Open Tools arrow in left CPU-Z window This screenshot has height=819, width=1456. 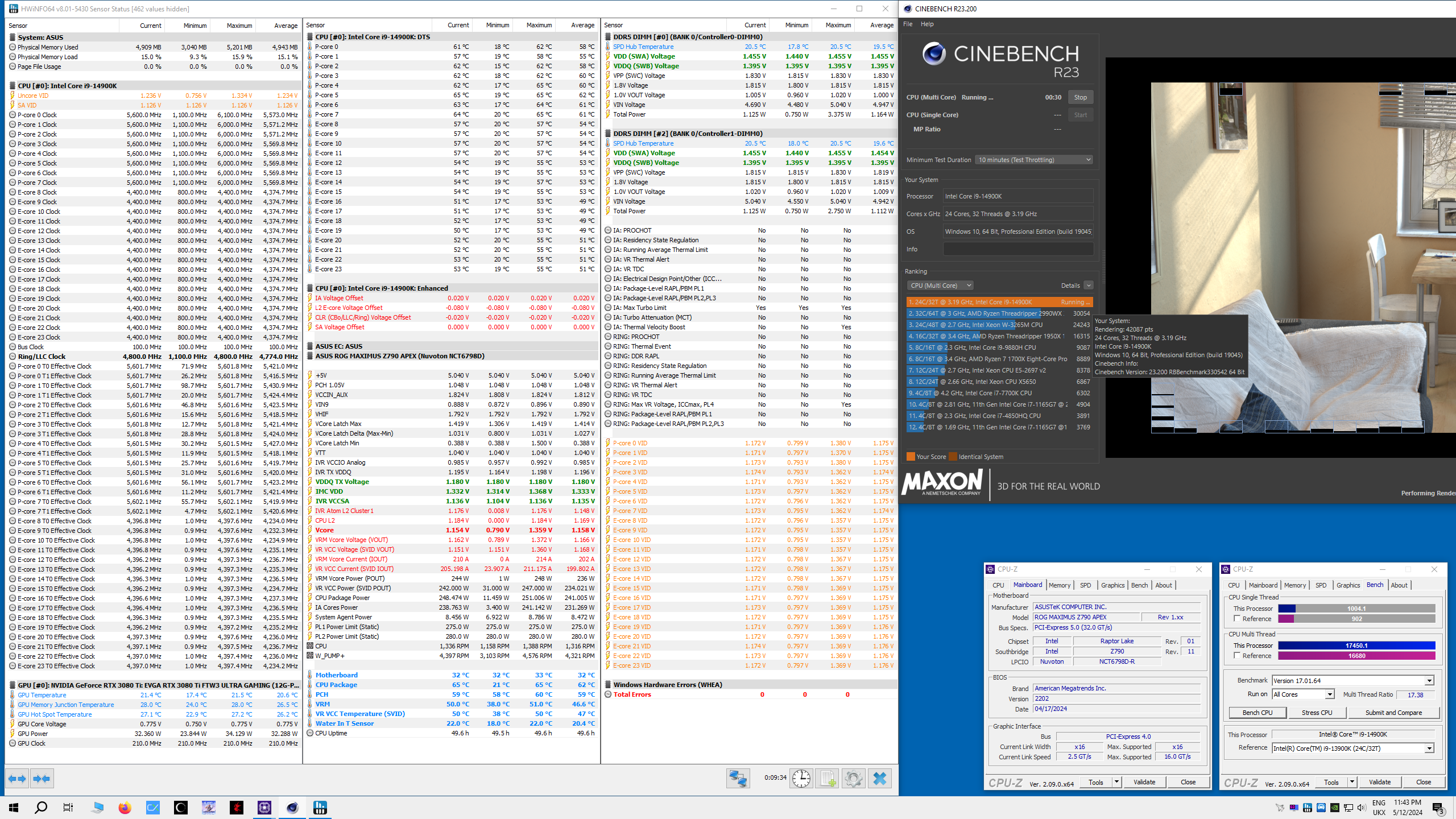click(x=1116, y=782)
